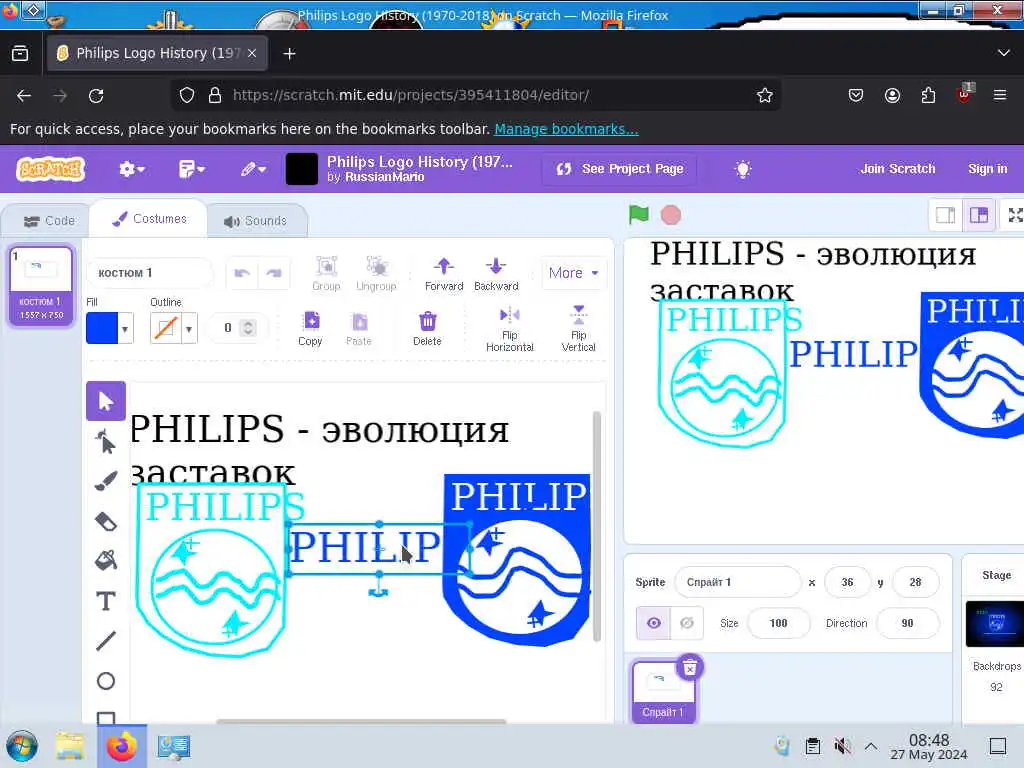Ungroup the selected objects

pyautogui.click(x=376, y=273)
